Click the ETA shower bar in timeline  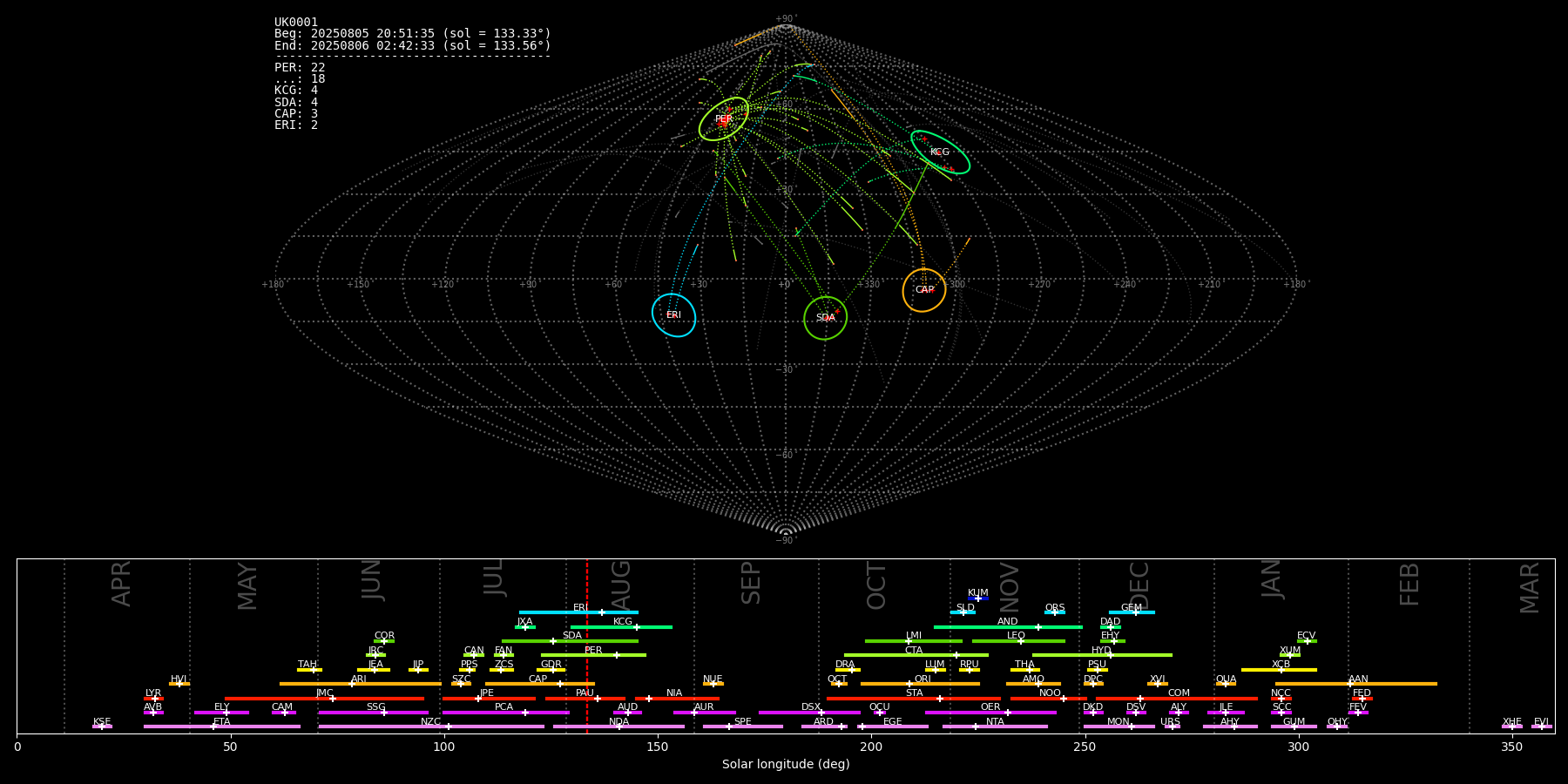pyautogui.click(x=222, y=727)
